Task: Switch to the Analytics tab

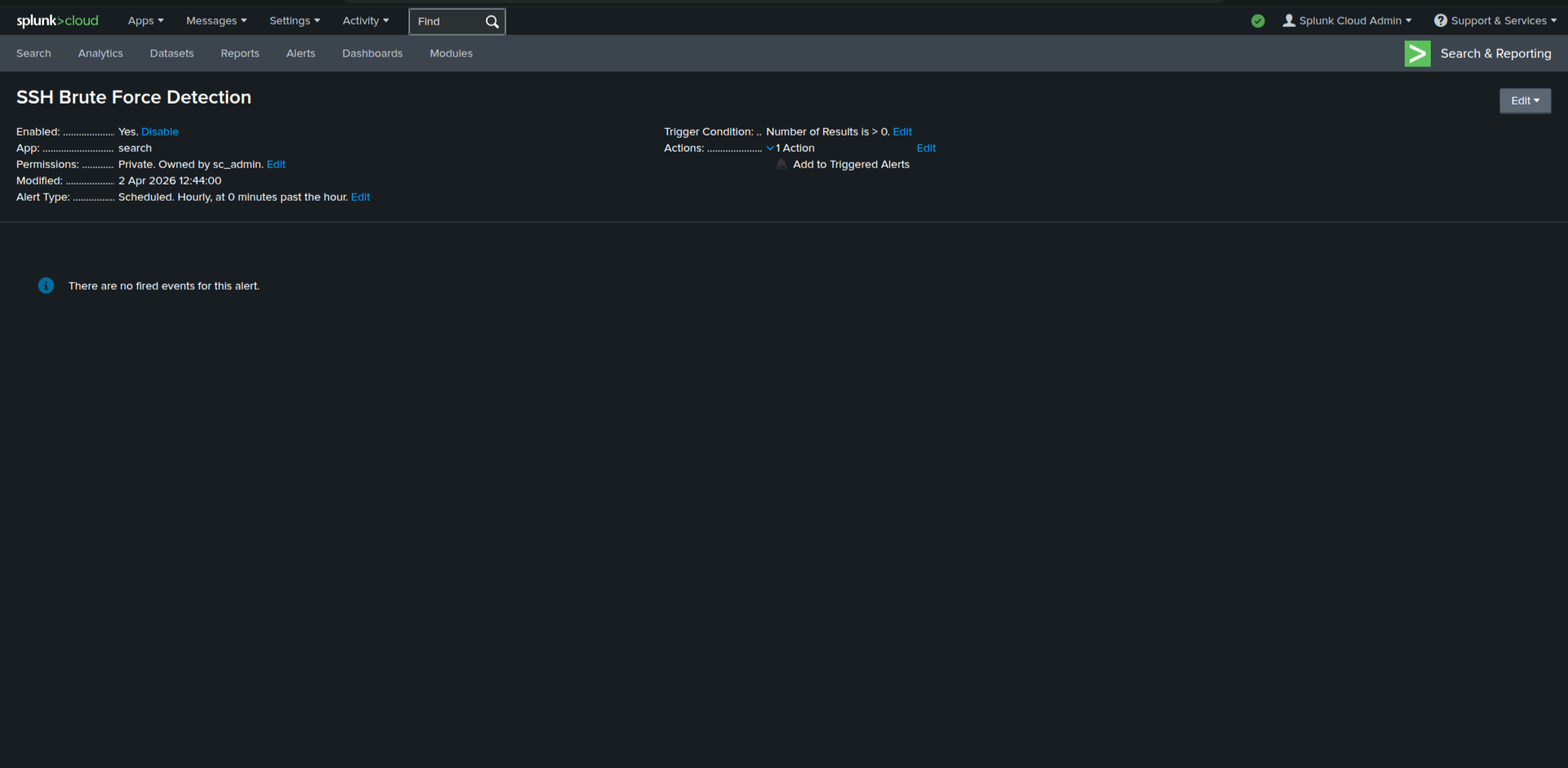Action: pos(100,53)
